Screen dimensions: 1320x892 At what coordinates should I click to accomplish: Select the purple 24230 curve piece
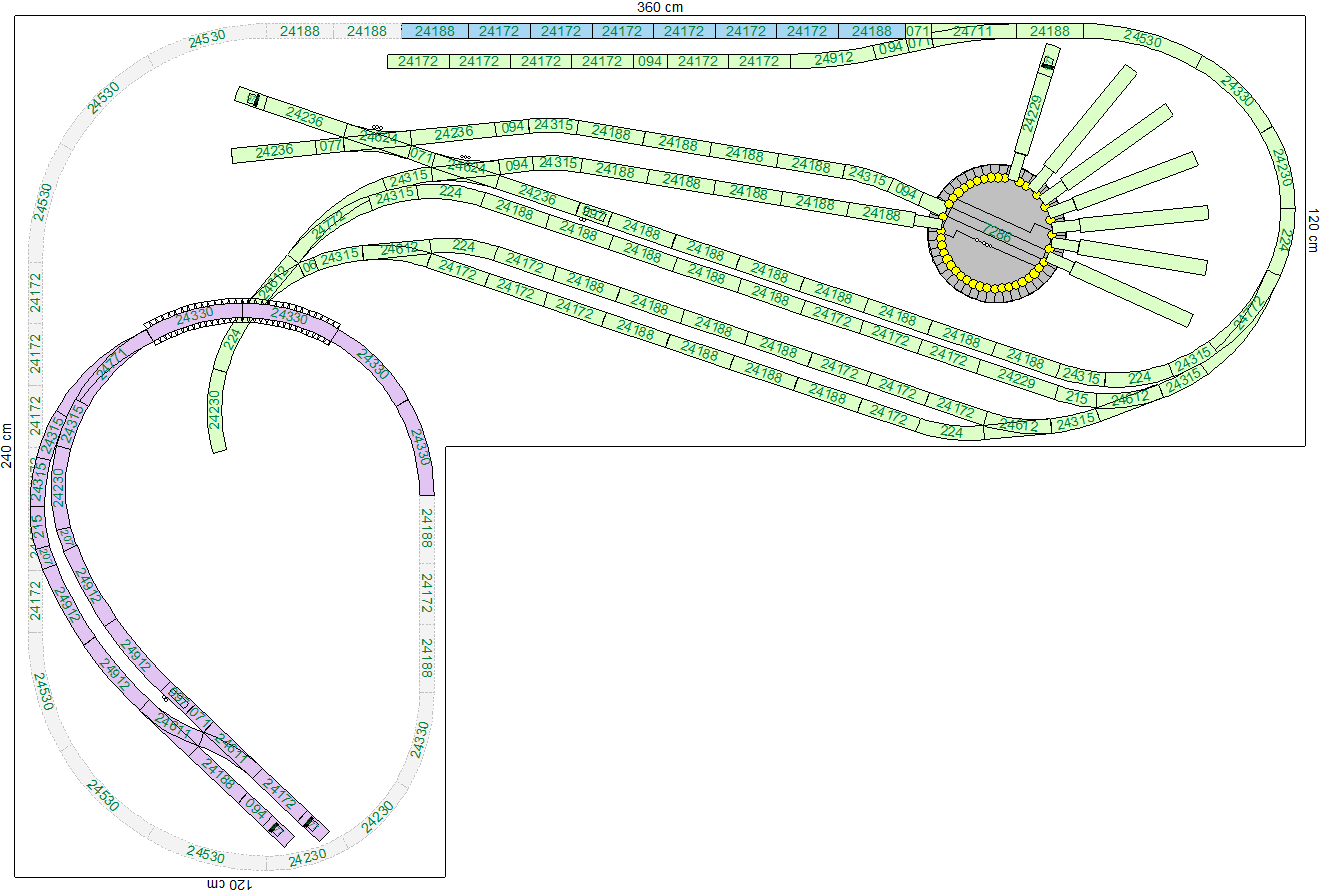(x=58, y=485)
